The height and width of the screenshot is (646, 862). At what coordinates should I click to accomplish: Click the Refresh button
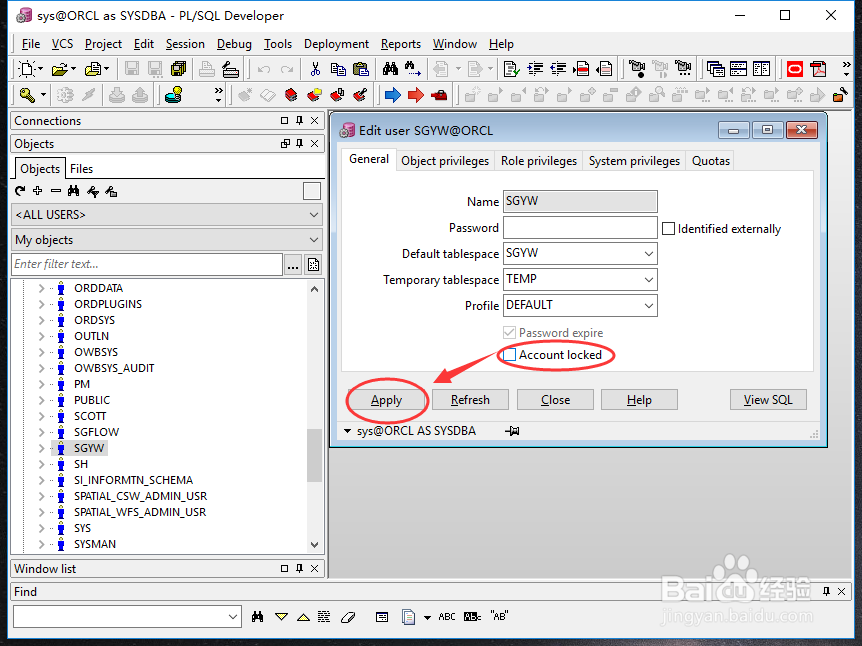click(470, 400)
